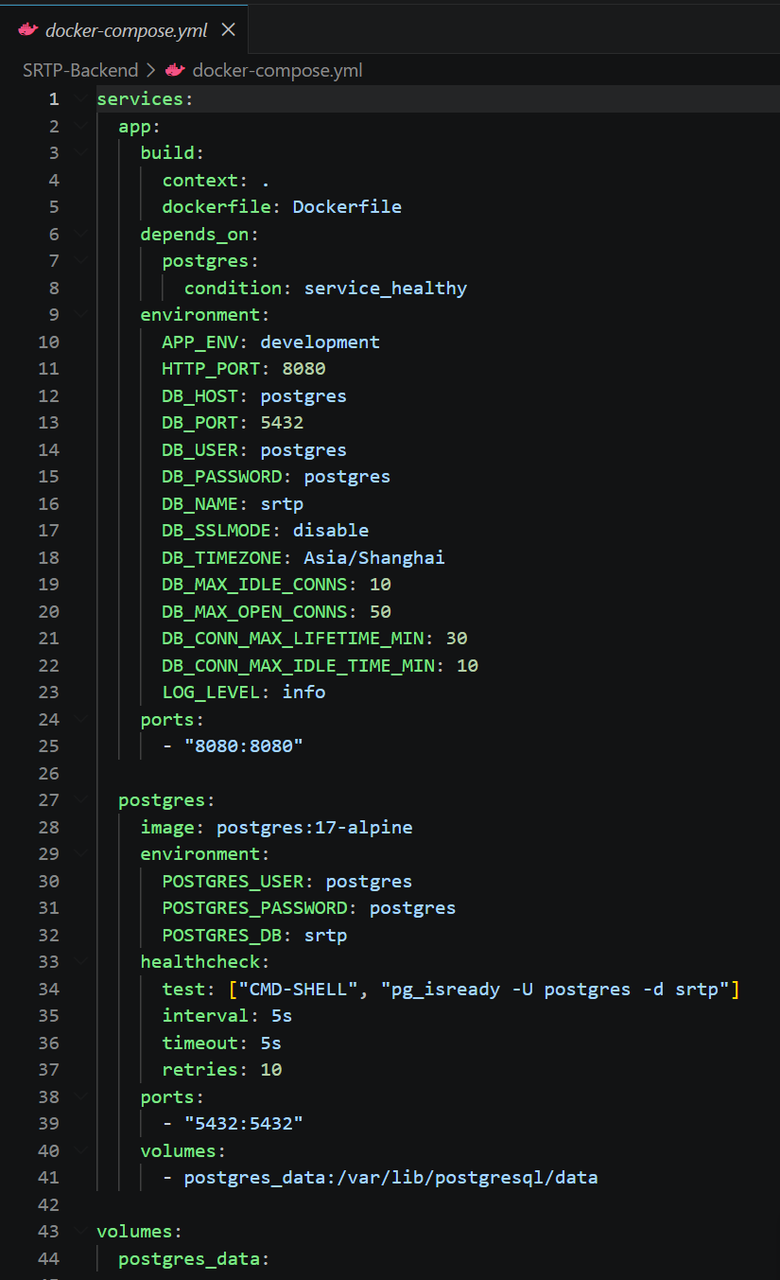Close the docker-compose.yml tab

click(228, 30)
